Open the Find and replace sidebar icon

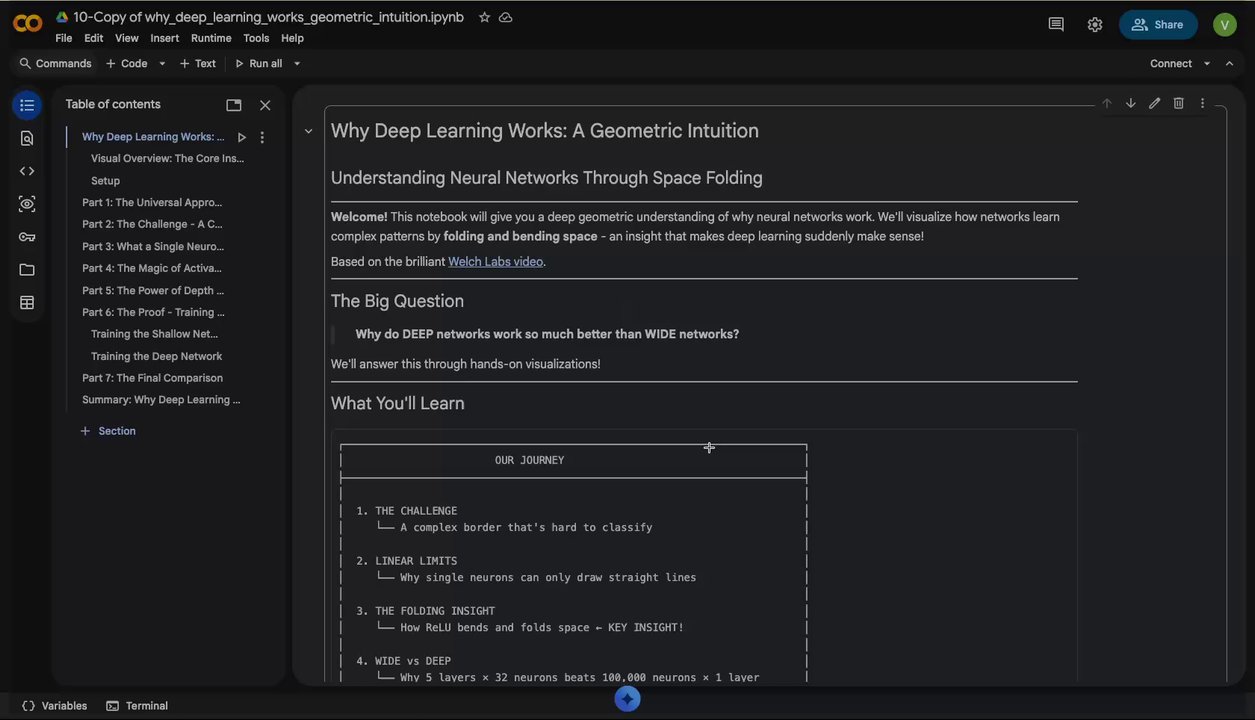click(27, 138)
